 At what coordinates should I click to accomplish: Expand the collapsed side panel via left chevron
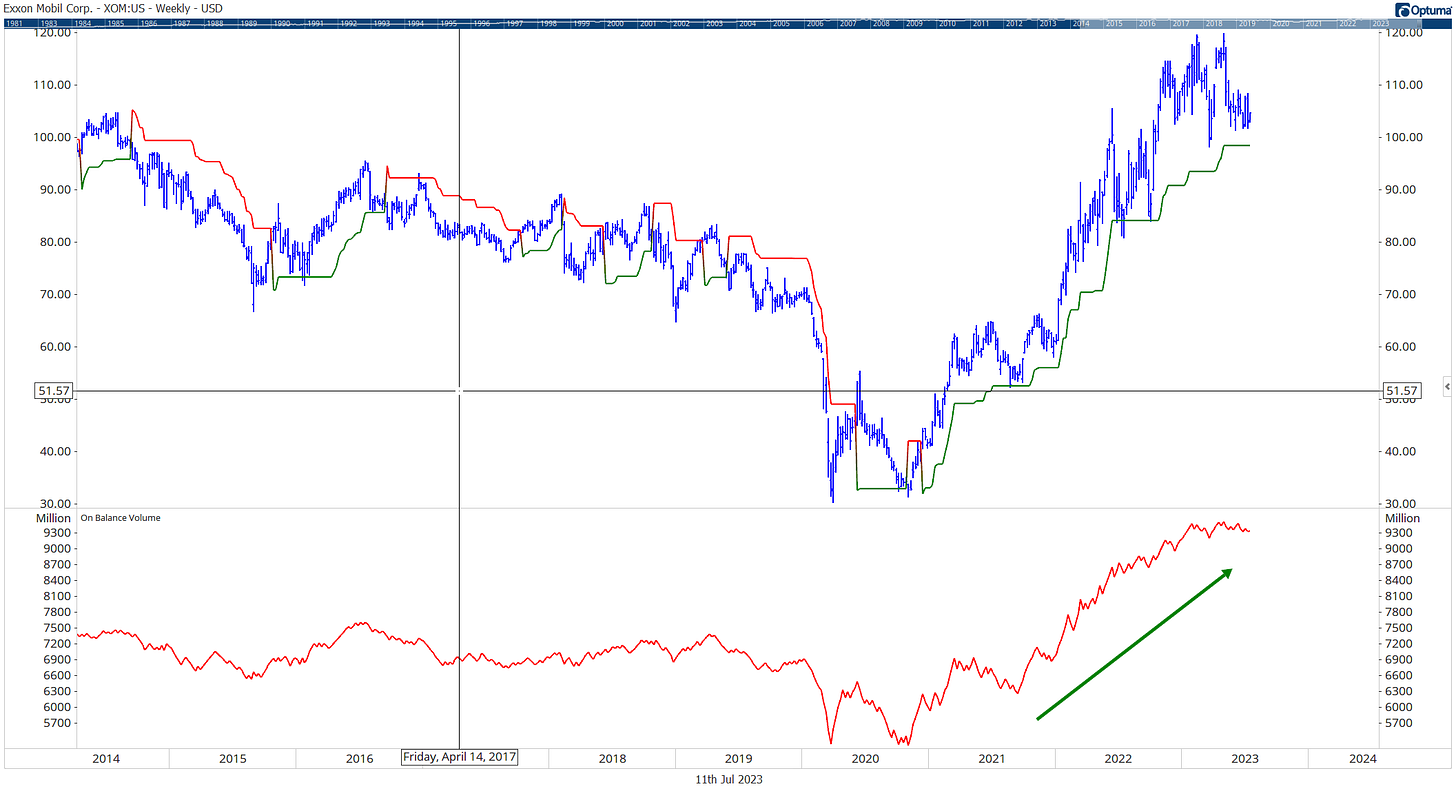(1446, 386)
